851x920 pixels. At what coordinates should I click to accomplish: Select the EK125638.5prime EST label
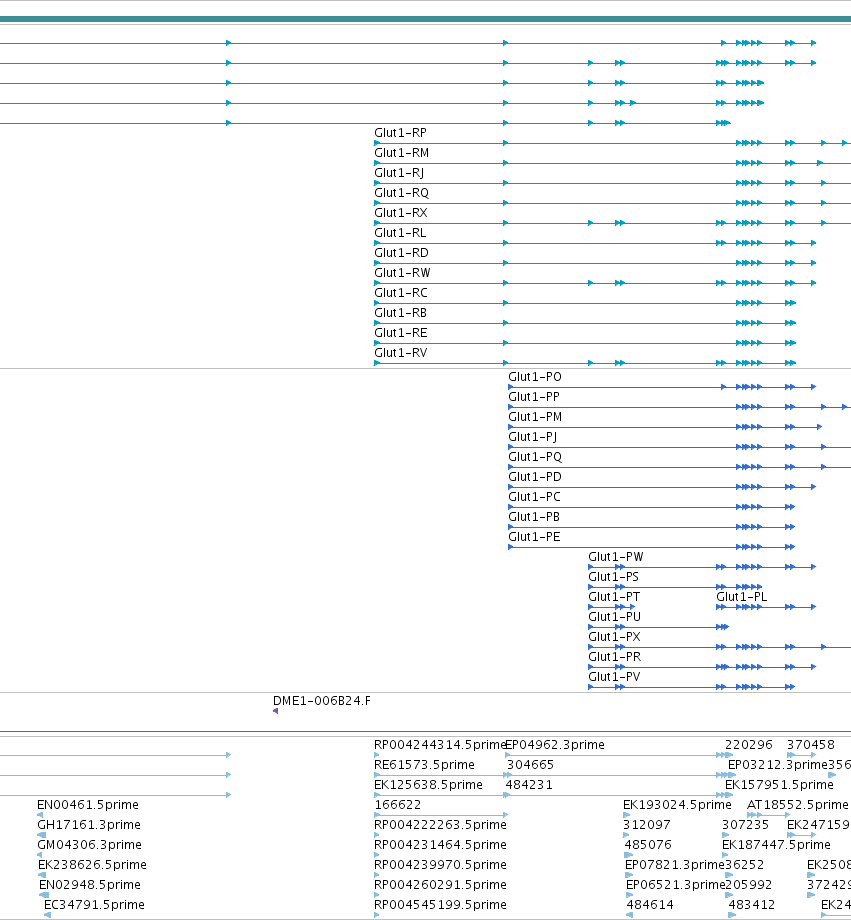[428, 784]
